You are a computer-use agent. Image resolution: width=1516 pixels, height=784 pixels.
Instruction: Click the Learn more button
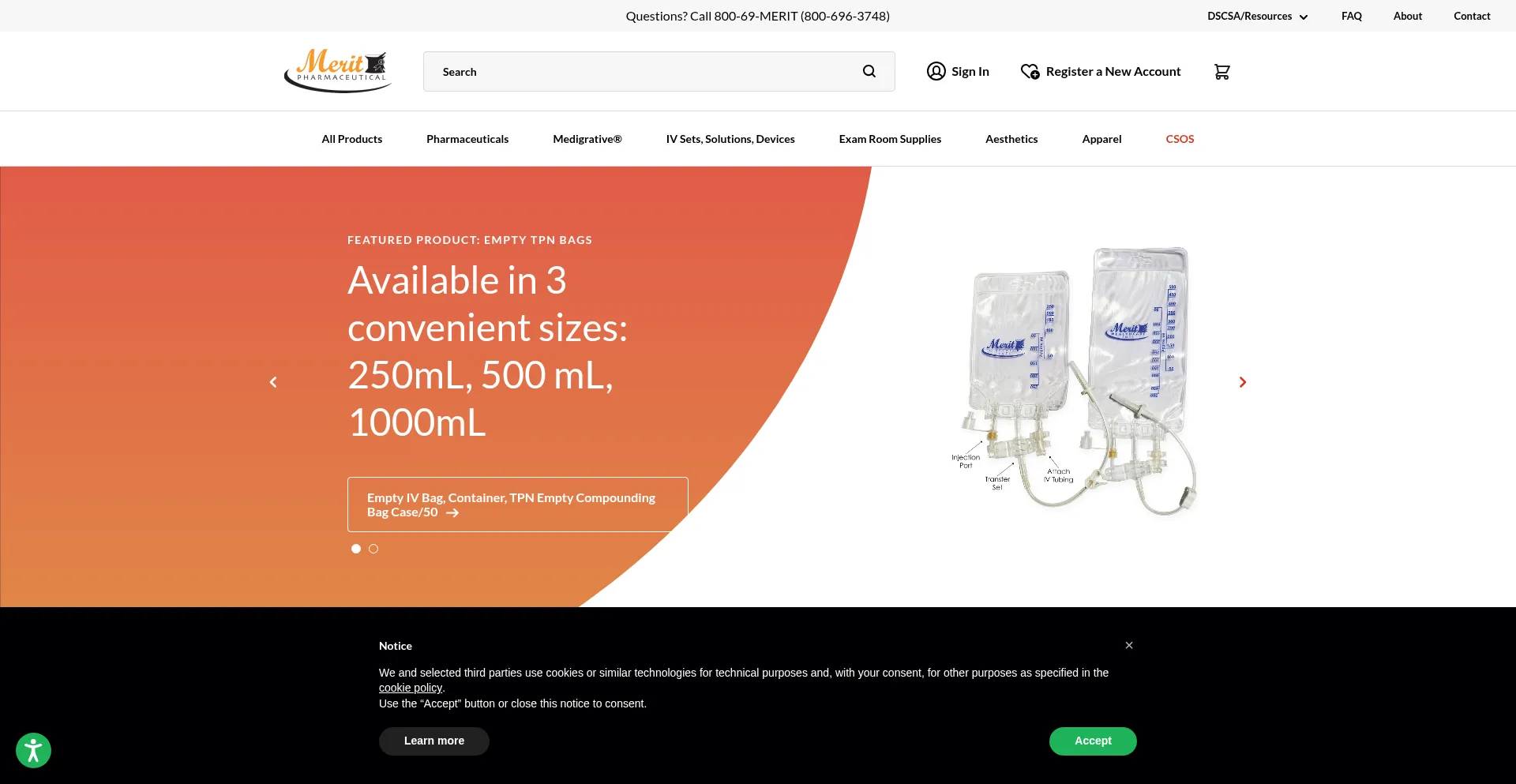pyautogui.click(x=433, y=741)
